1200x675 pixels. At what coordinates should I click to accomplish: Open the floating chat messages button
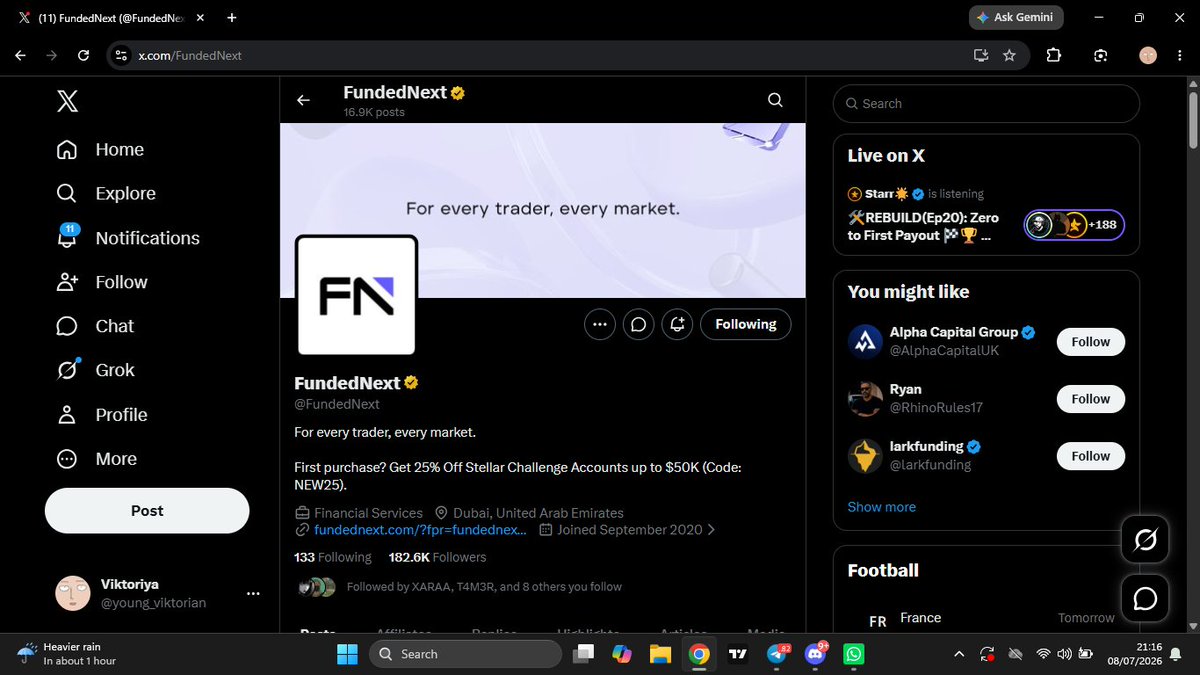pyautogui.click(x=1146, y=598)
